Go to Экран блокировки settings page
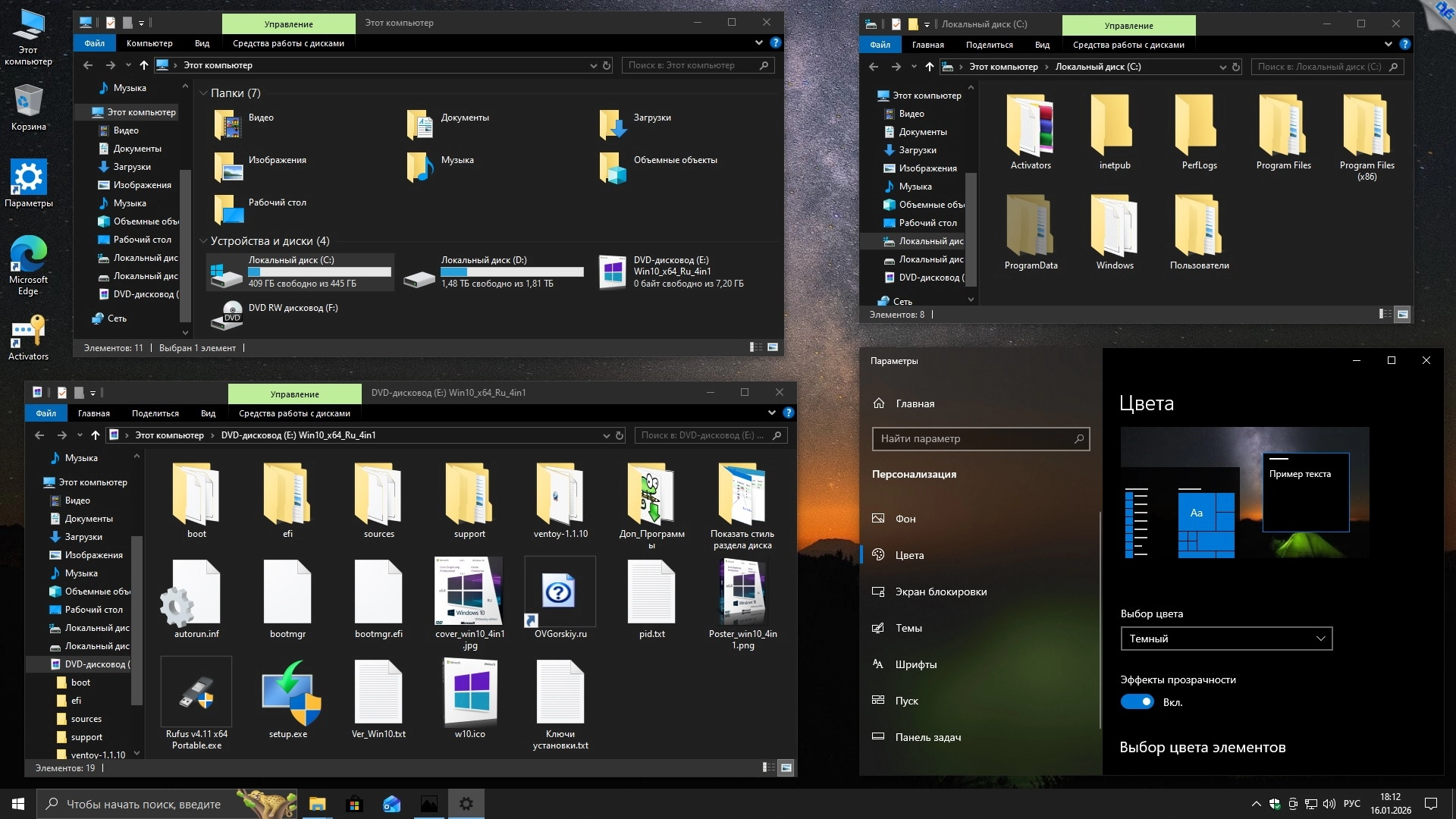1456x819 pixels. coord(940,591)
